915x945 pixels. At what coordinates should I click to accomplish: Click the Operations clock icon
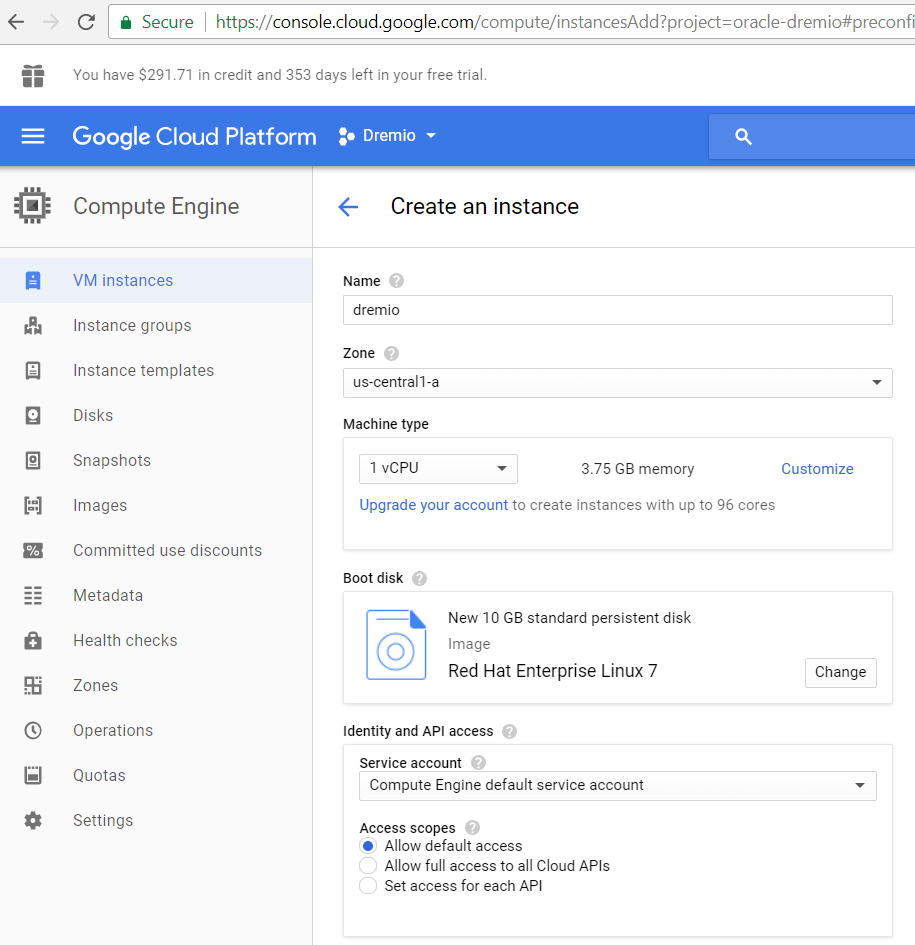click(x=33, y=730)
